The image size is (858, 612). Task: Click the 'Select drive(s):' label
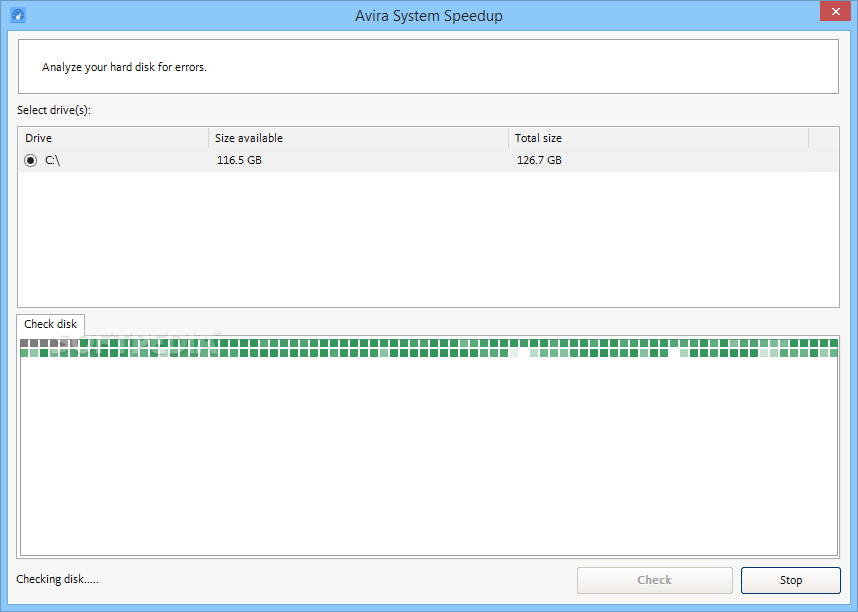[54, 110]
